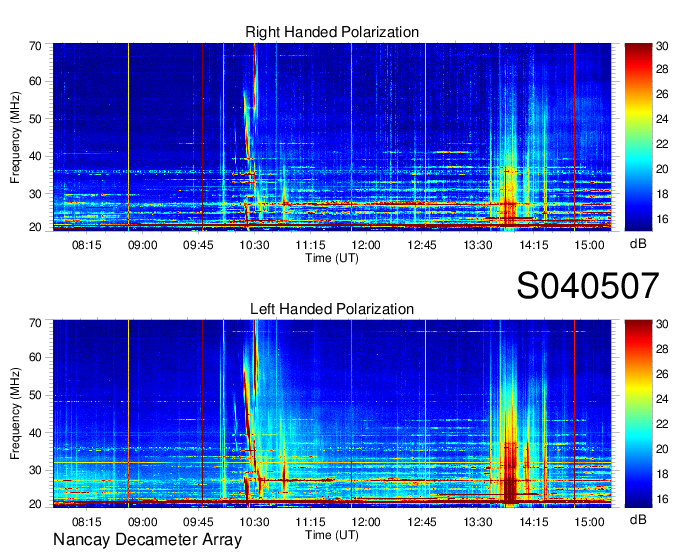Image resolution: width=680 pixels, height=552 pixels.
Task: Click the 08:15 tick on the bottom plot
Action: 87,522
